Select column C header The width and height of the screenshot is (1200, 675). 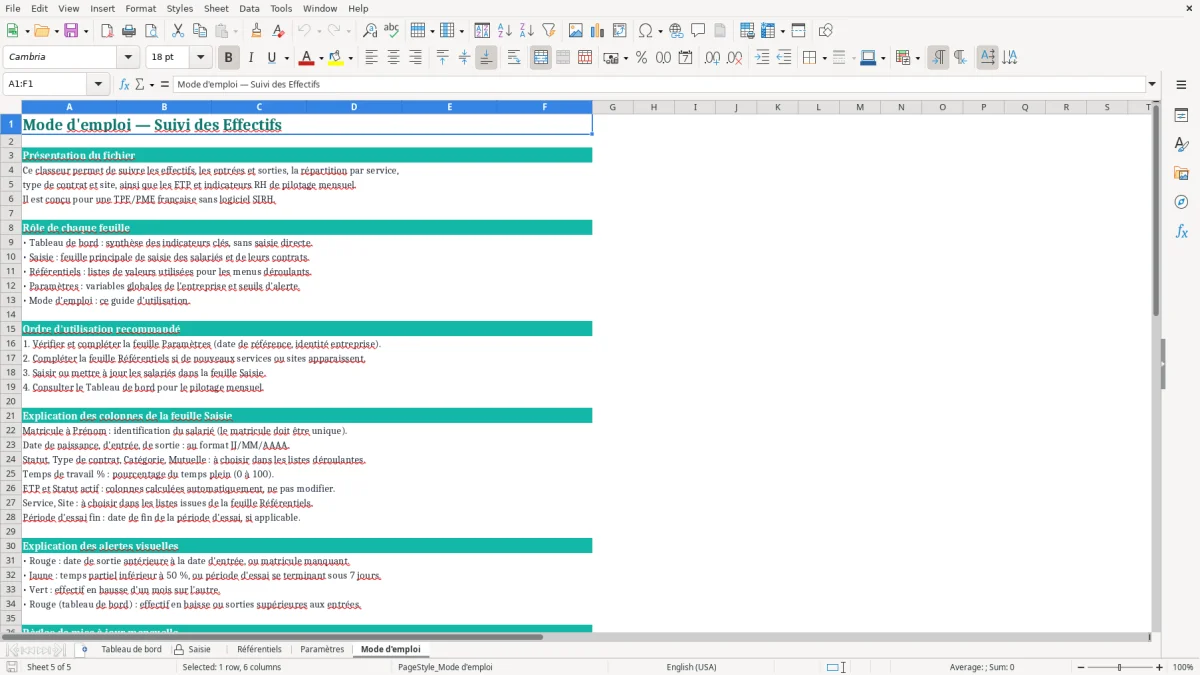[259, 107]
